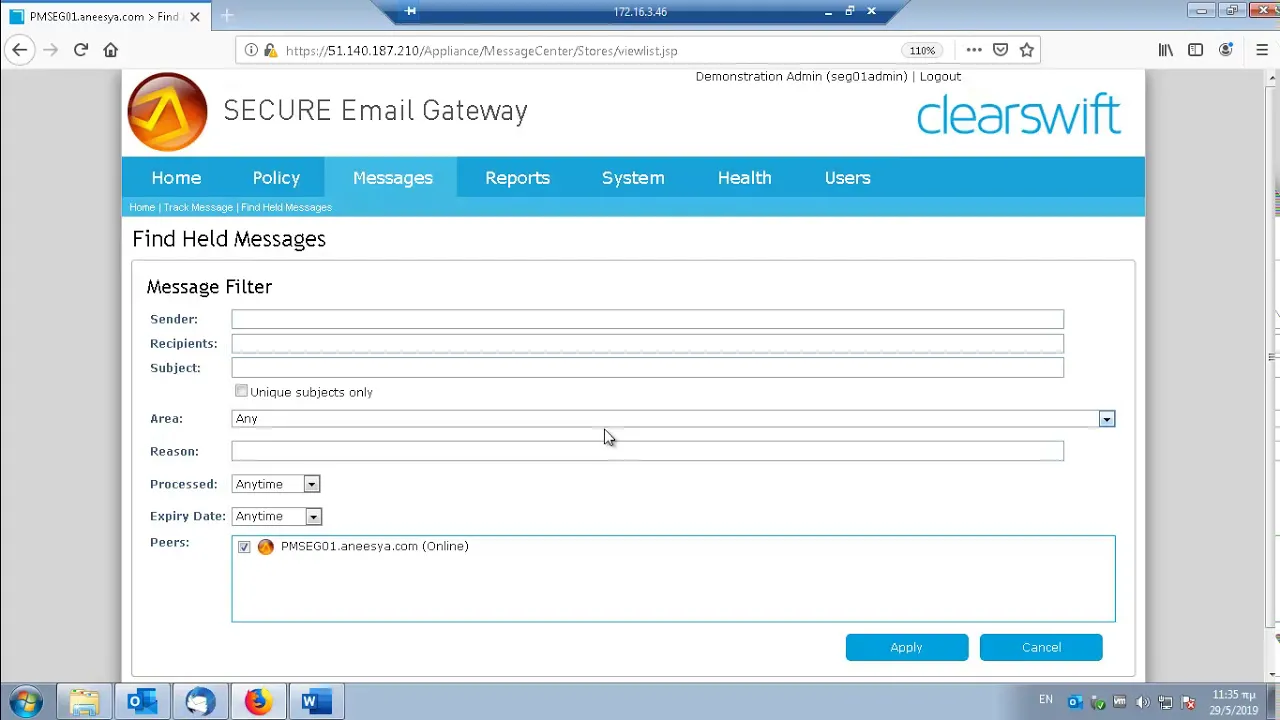This screenshot has width=1280, height=720.
Task: Open the Health navigation tab
Action: click(x=744, y=178)
